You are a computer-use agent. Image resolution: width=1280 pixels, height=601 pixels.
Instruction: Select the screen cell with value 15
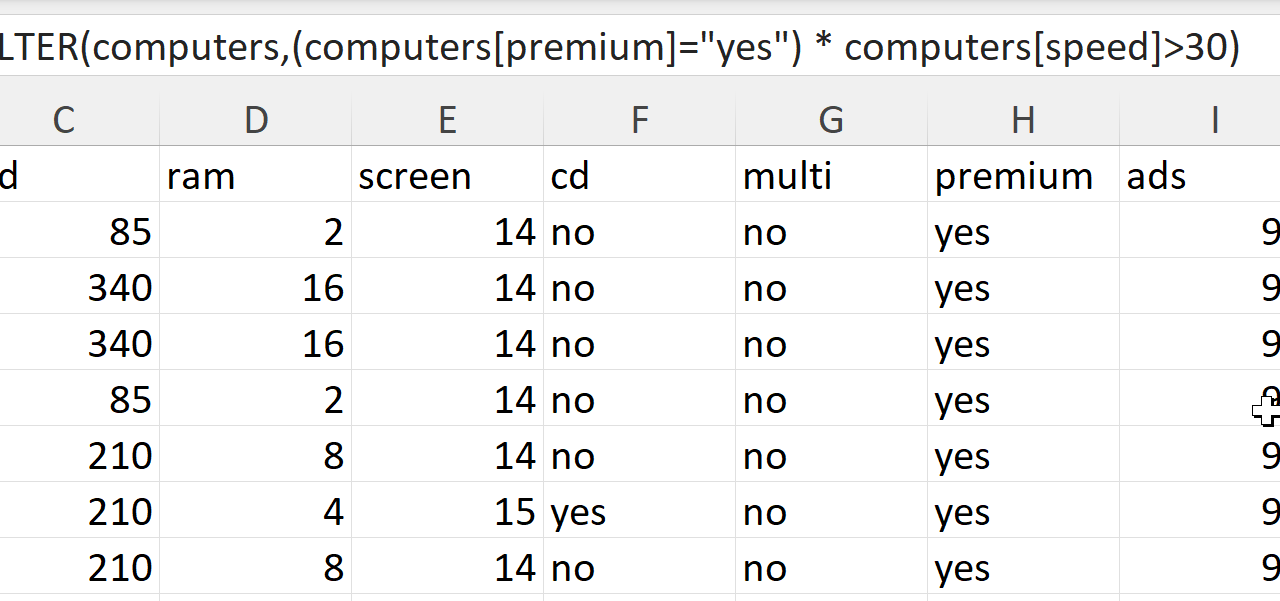coord(447,512)
